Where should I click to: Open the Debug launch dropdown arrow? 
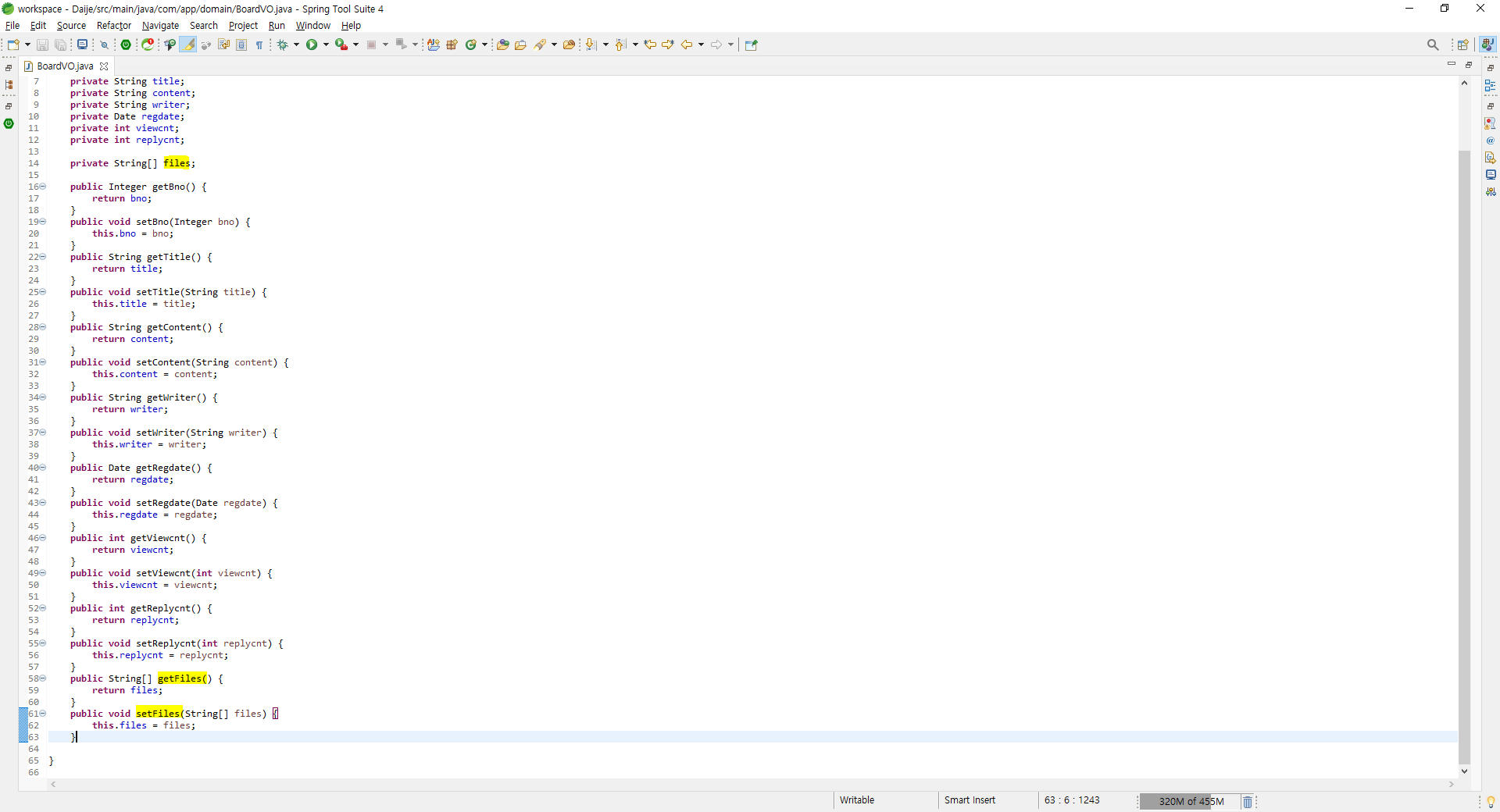(297, 45)
